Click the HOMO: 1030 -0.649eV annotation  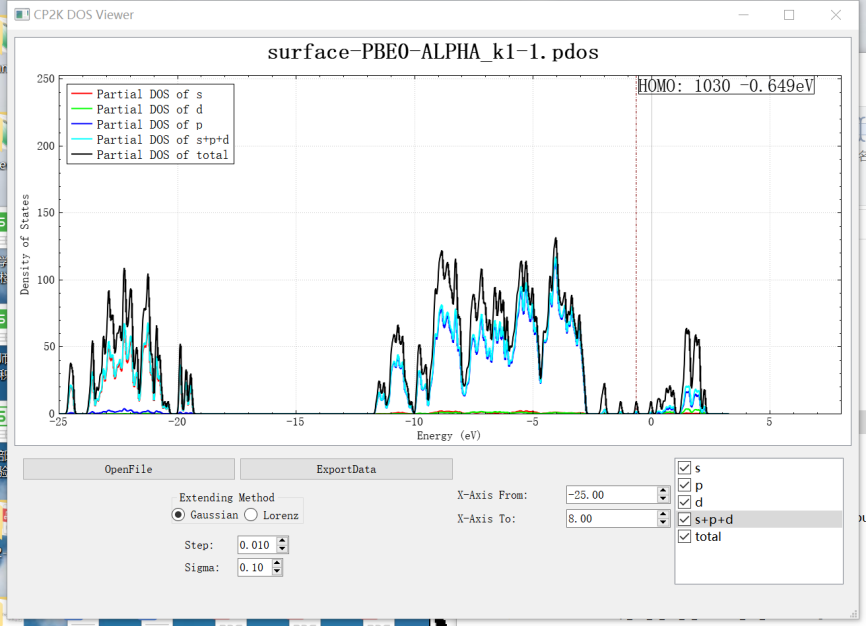[726, 86]
